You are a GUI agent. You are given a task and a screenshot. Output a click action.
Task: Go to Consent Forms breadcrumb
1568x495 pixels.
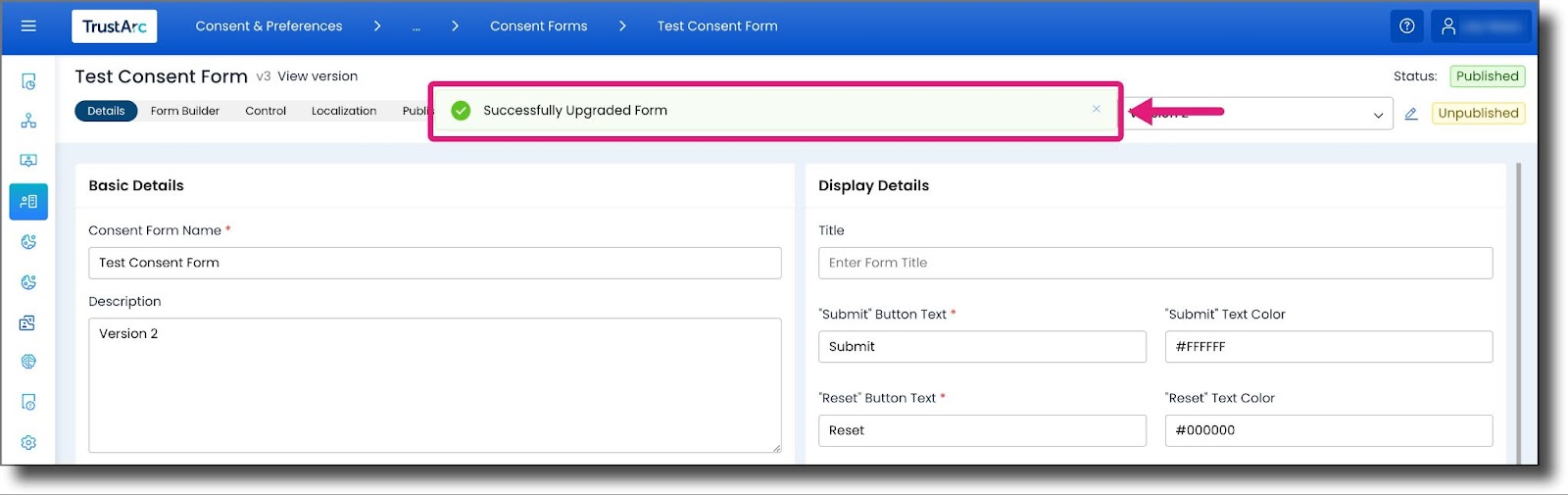(539, 26)
